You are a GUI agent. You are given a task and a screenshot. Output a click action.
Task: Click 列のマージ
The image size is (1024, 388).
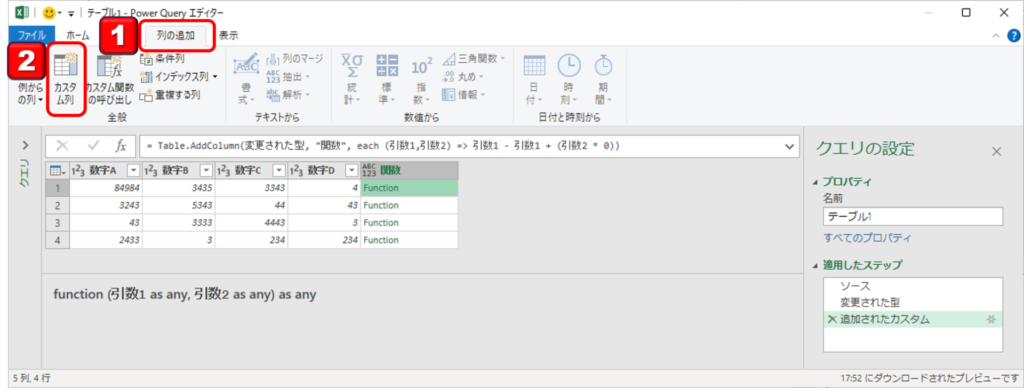(294, 59)
